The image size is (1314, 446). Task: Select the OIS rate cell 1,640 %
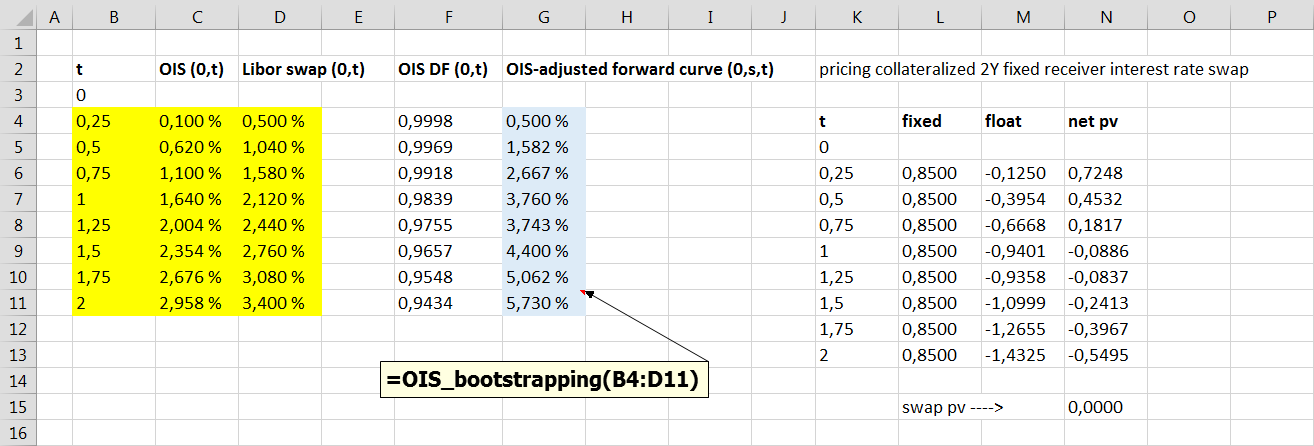pos(196,199)
